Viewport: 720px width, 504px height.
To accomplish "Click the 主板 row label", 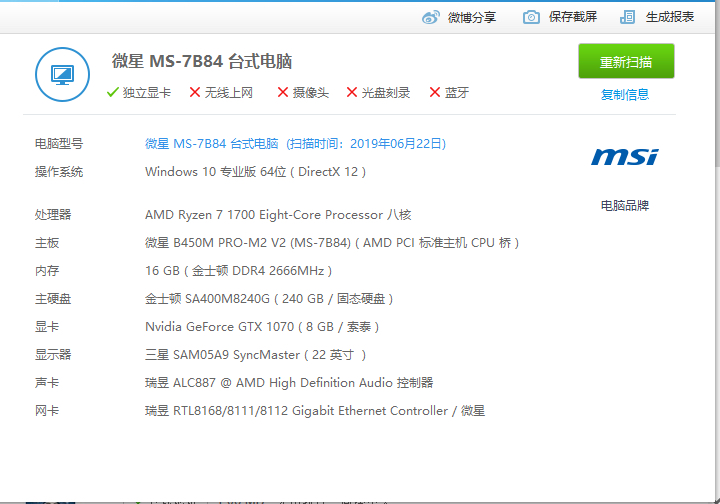I will 47,242.
